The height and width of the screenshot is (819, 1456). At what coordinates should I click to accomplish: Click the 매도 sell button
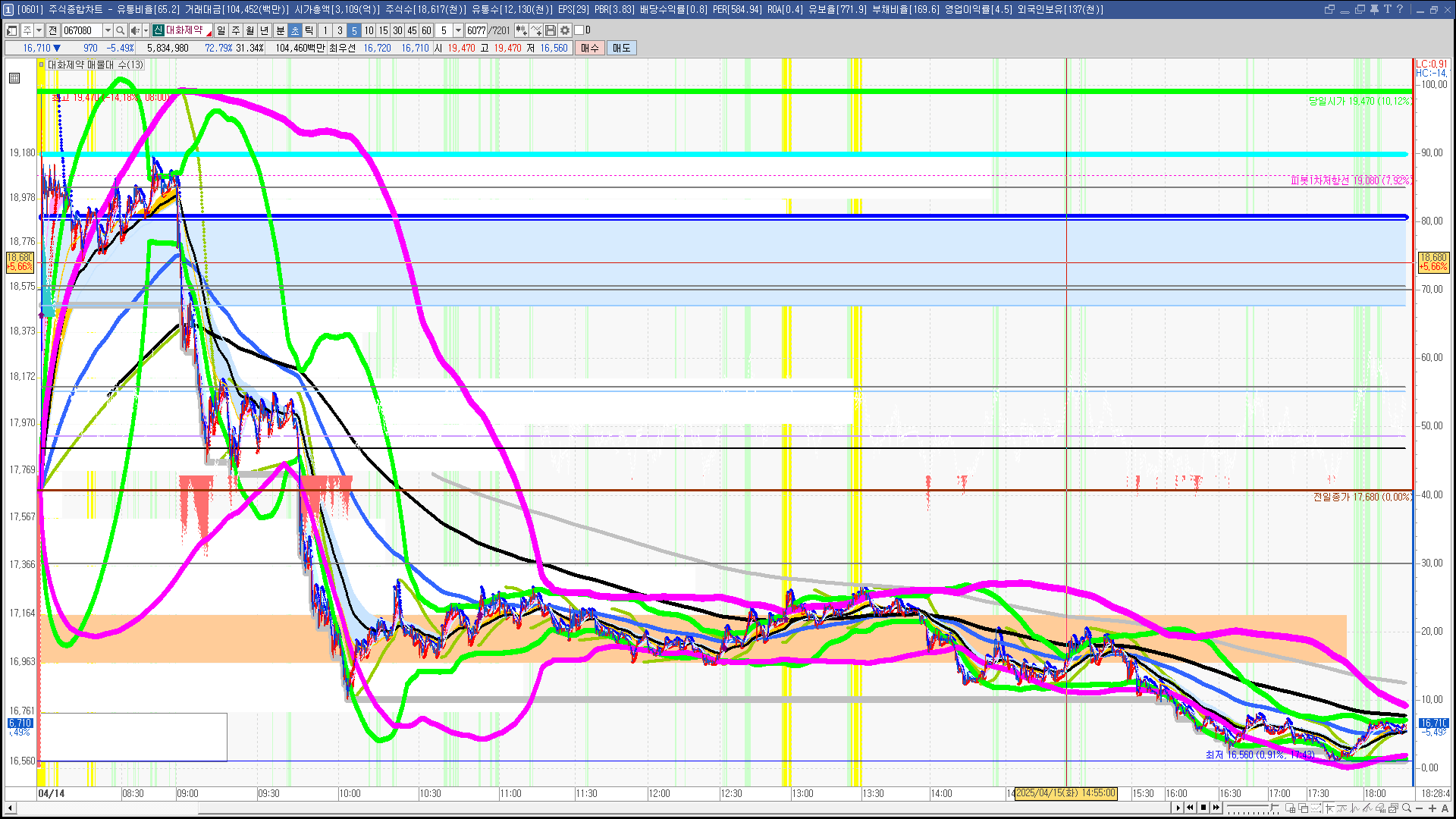click(622, 48)
